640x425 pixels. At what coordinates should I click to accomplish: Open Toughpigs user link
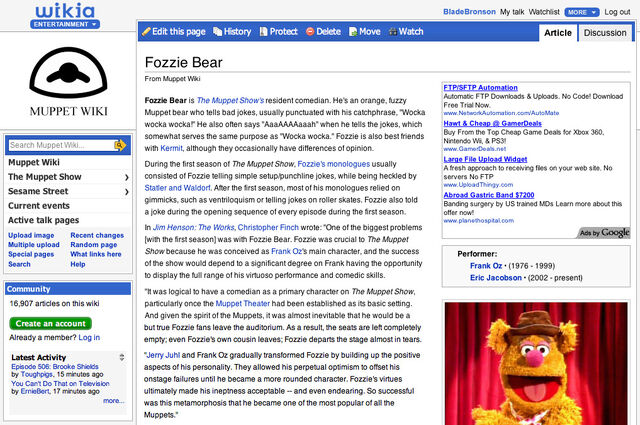(x=37, y=374)
